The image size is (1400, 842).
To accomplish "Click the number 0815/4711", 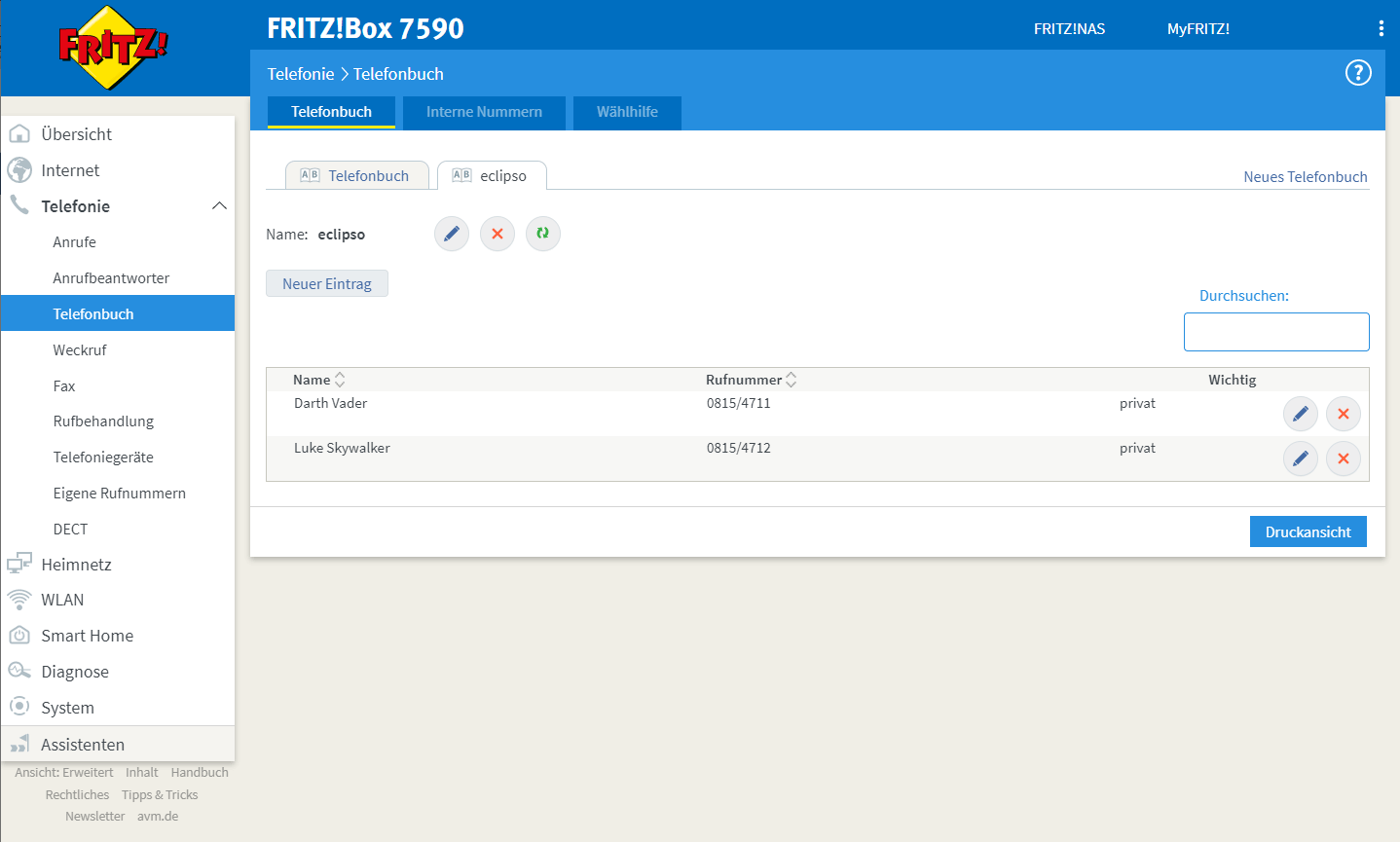I will (x=739, y=403).
